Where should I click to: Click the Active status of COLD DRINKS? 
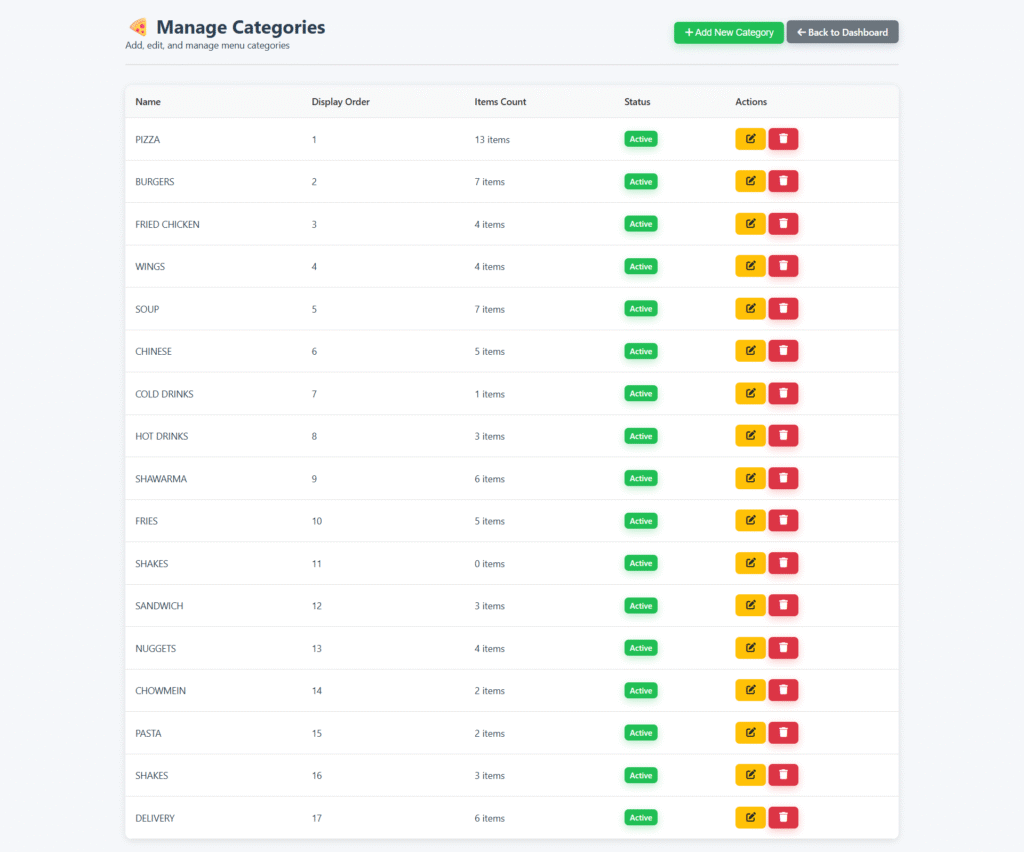click(x=641, y=394)
